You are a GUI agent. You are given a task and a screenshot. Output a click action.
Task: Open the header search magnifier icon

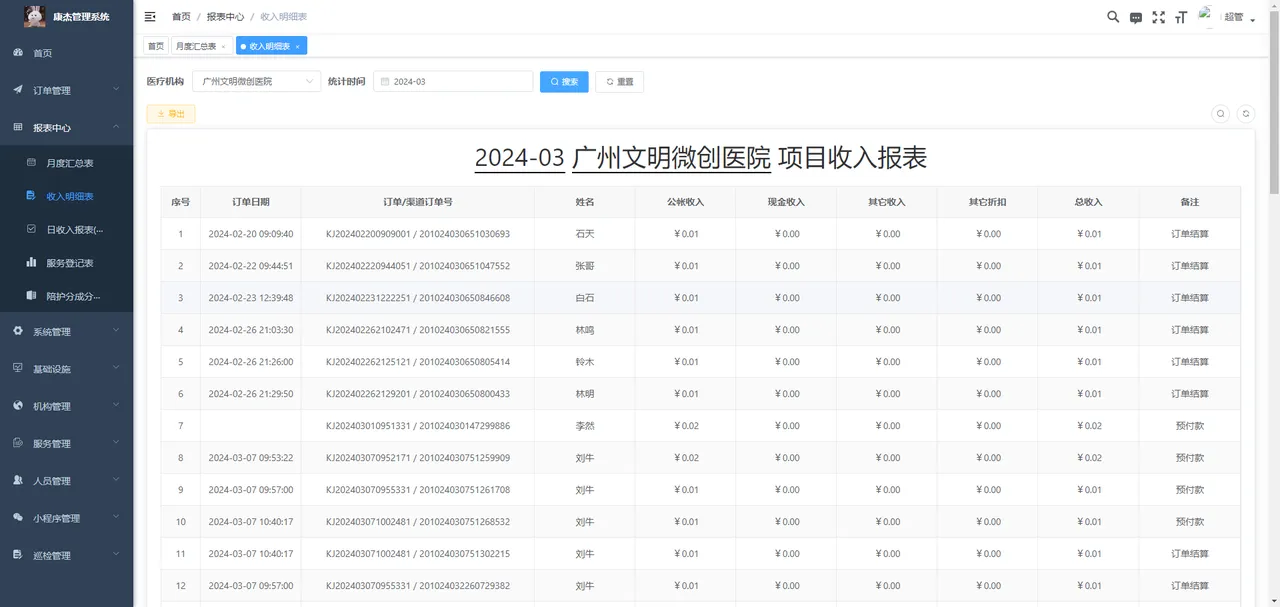click(1113, 17)
